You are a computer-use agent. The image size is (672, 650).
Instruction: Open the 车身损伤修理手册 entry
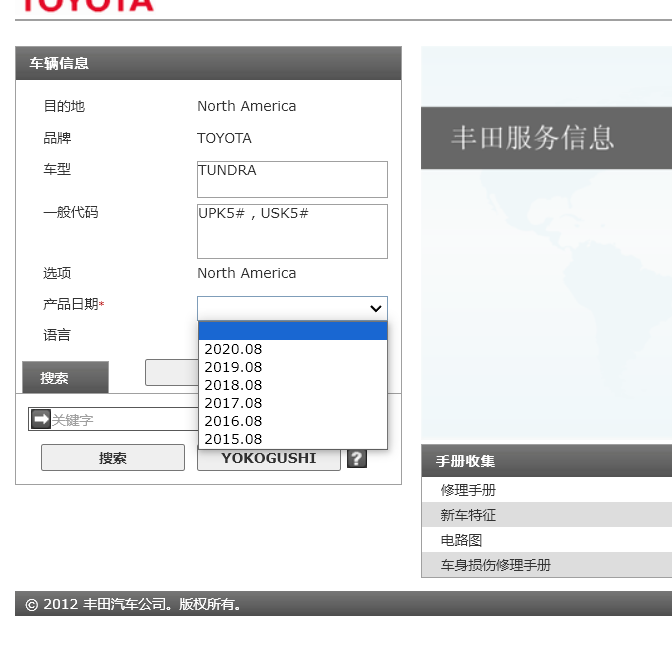(496, 565)
